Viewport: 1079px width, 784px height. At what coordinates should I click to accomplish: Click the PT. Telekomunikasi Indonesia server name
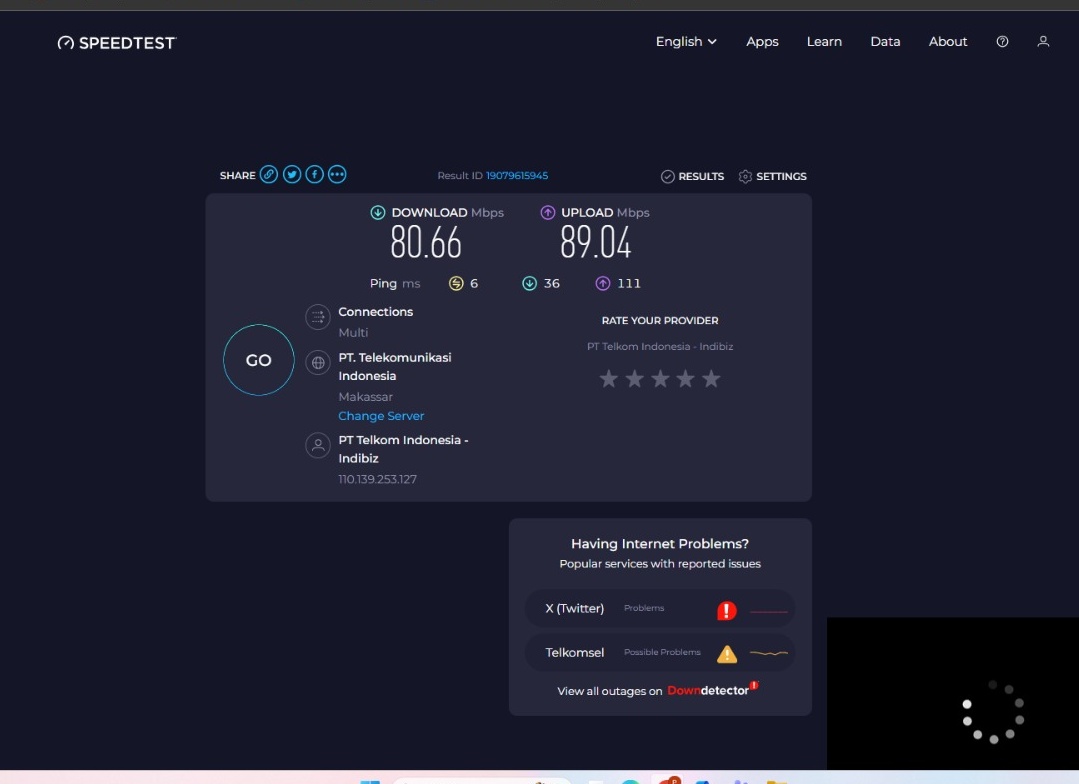click(x=395, y=367)
